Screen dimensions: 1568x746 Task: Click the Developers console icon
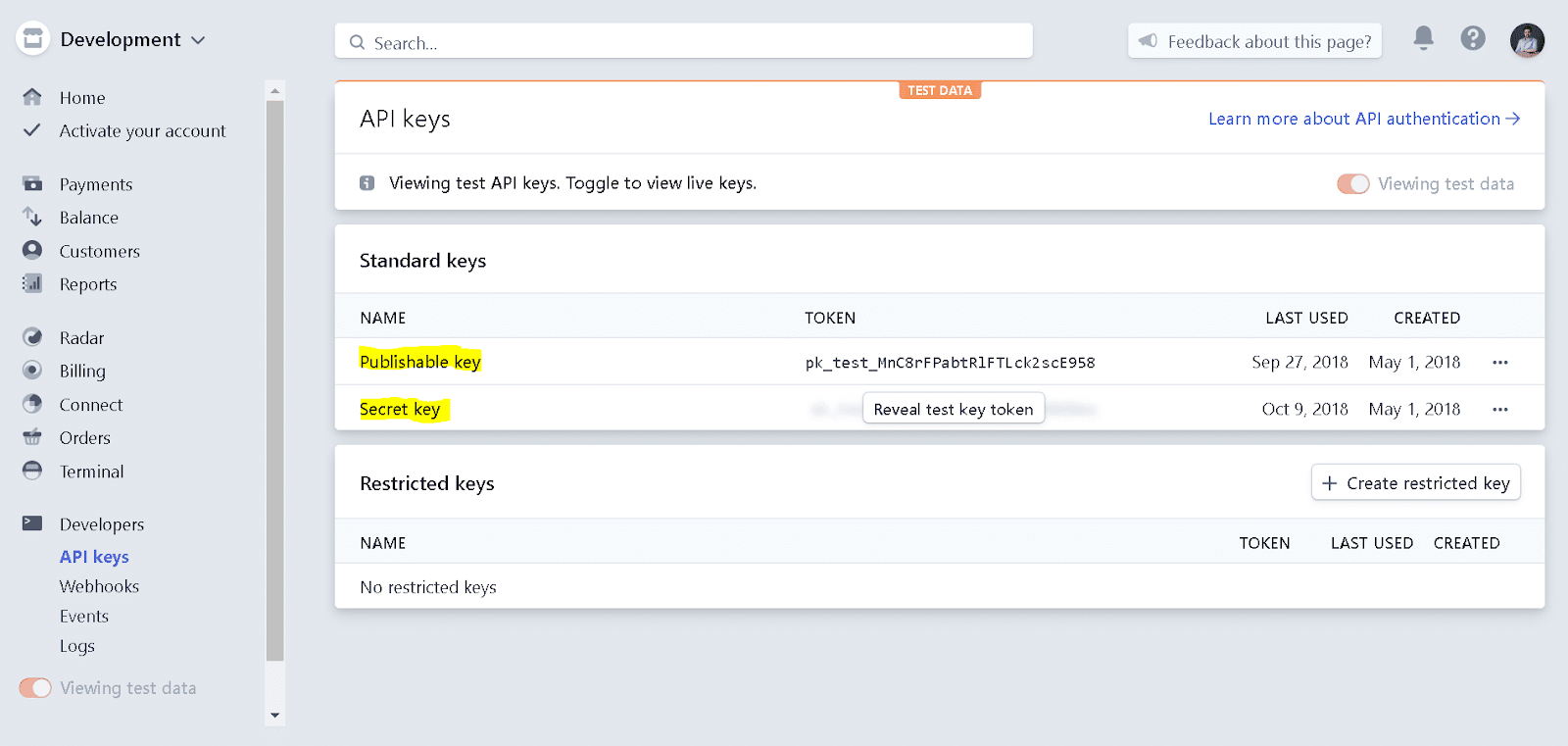coord(32,523)
